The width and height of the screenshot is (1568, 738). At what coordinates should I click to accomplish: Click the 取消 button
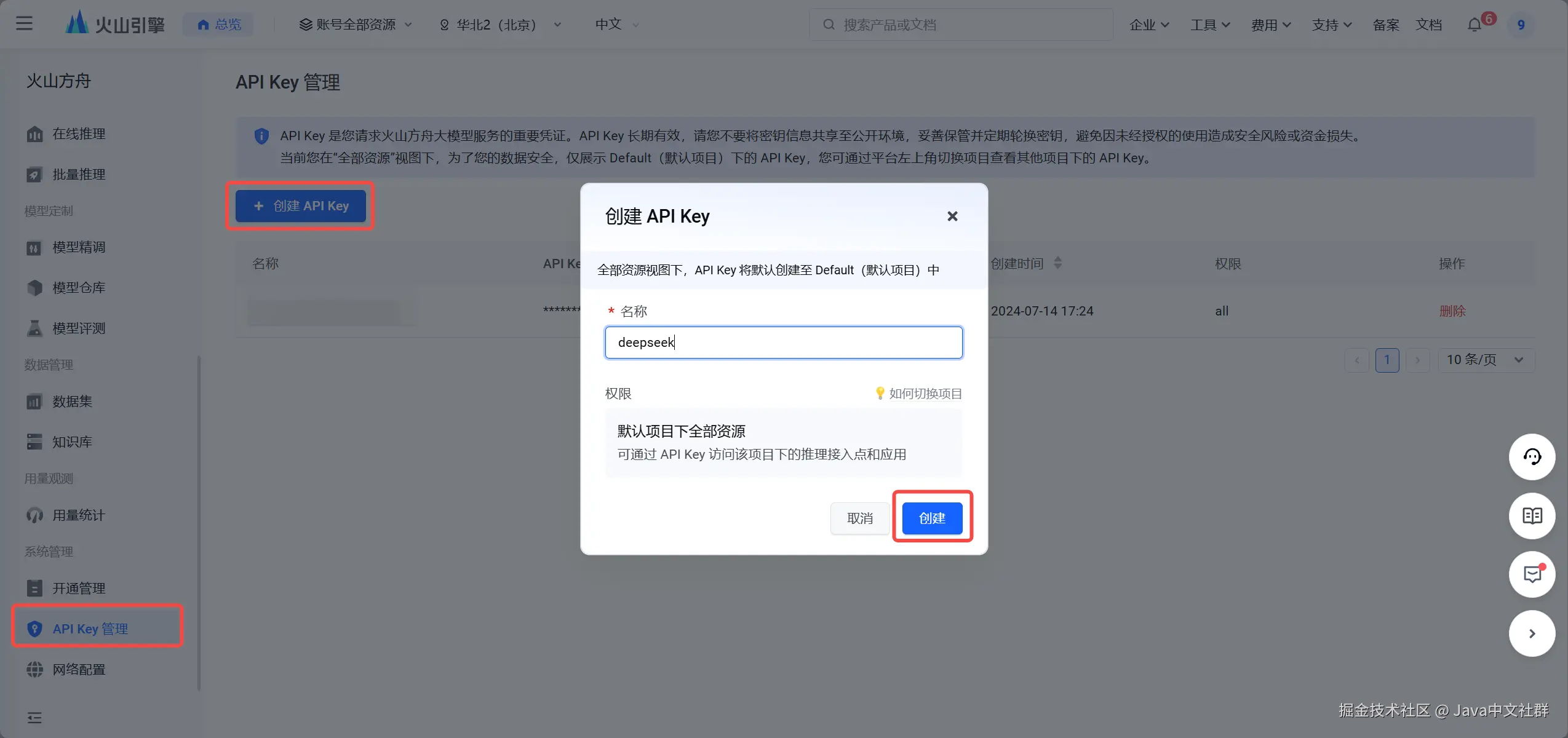click(x=859, y=518)
